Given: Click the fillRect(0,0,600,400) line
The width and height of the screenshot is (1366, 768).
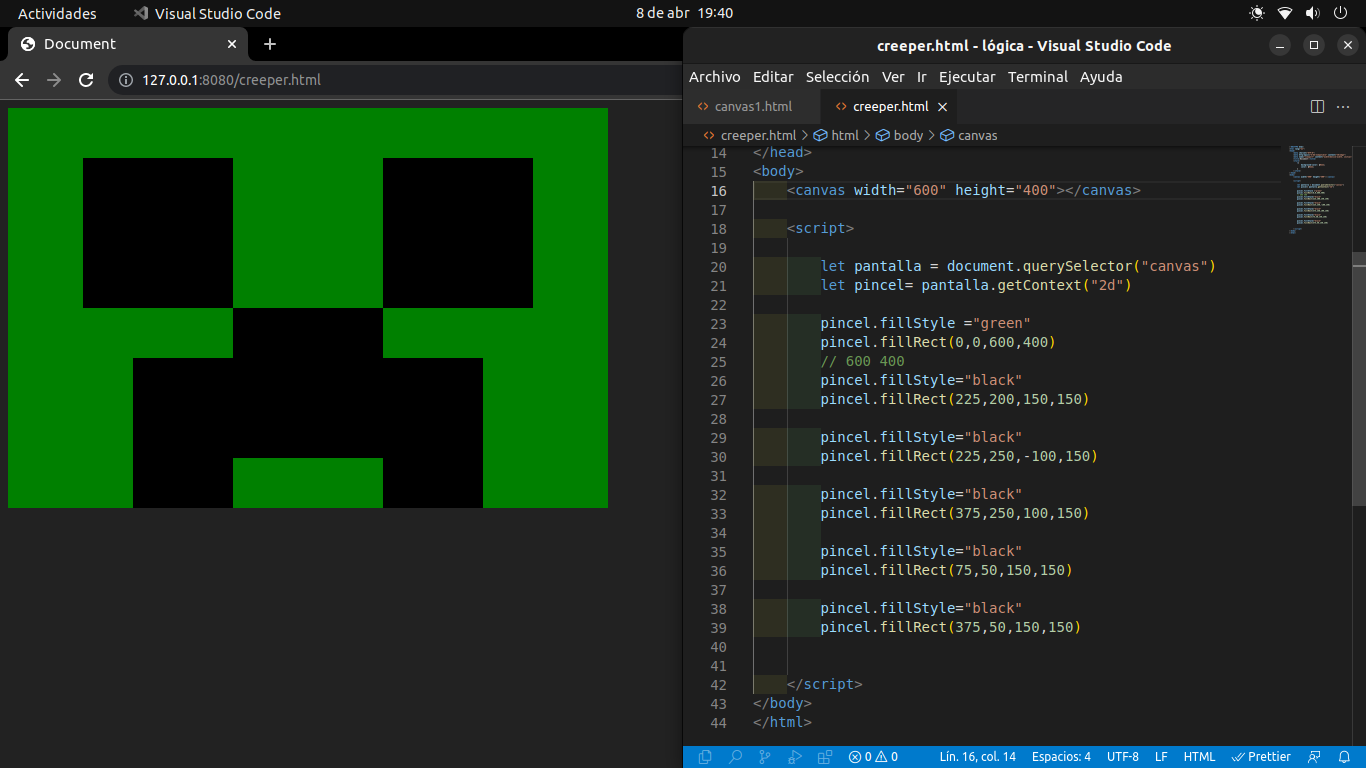Looking at the screenshot, I should [938, 342].
